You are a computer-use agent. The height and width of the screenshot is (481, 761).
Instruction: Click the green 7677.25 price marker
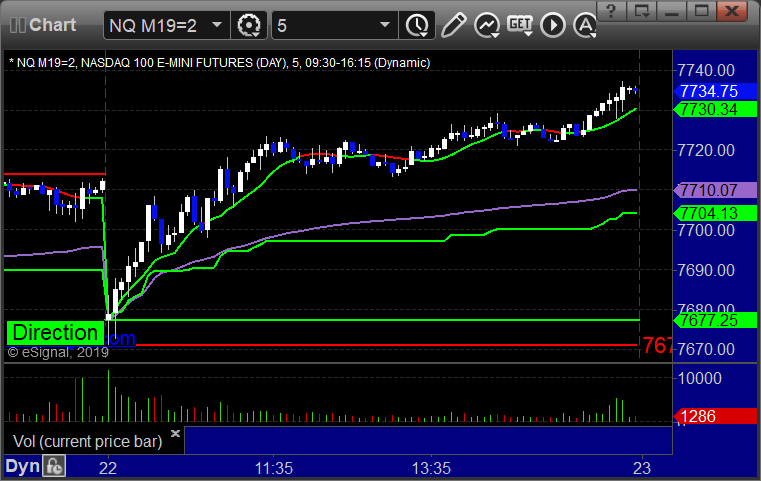tap(715, 320)
